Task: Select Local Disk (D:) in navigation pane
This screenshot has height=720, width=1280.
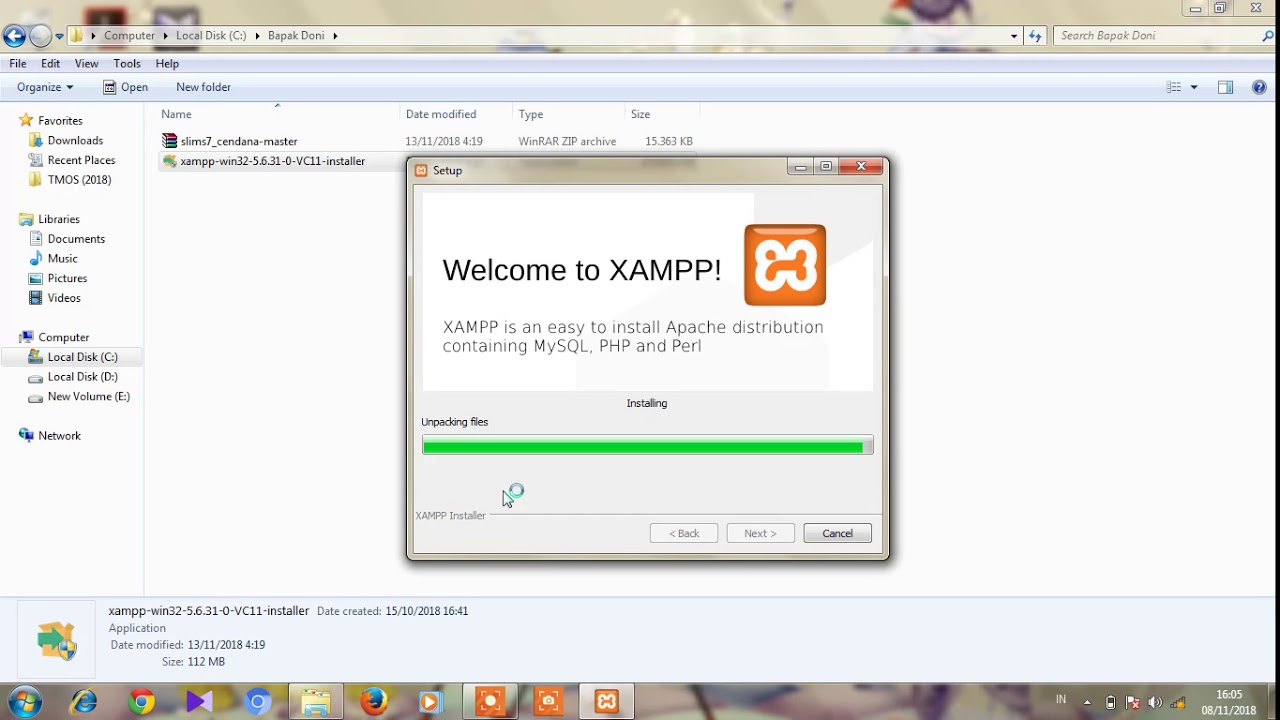Action: (82, 377)
